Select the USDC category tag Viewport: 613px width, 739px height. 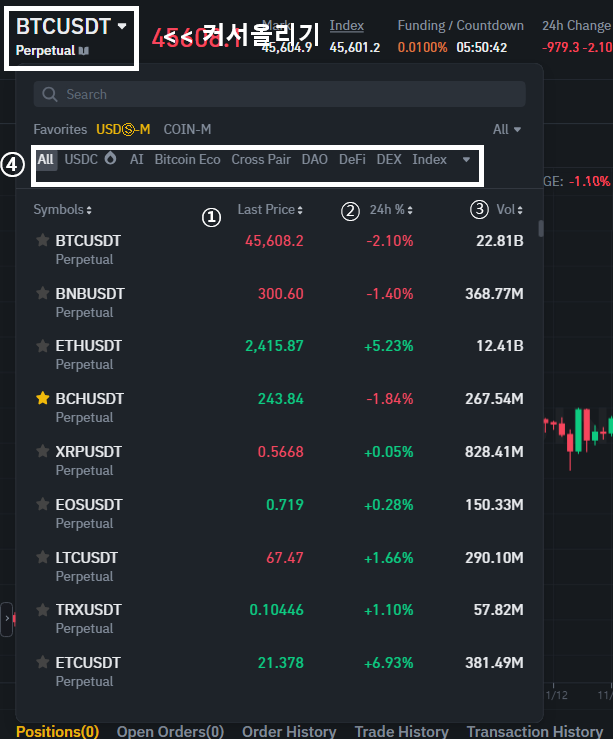[x=81, y=159]
